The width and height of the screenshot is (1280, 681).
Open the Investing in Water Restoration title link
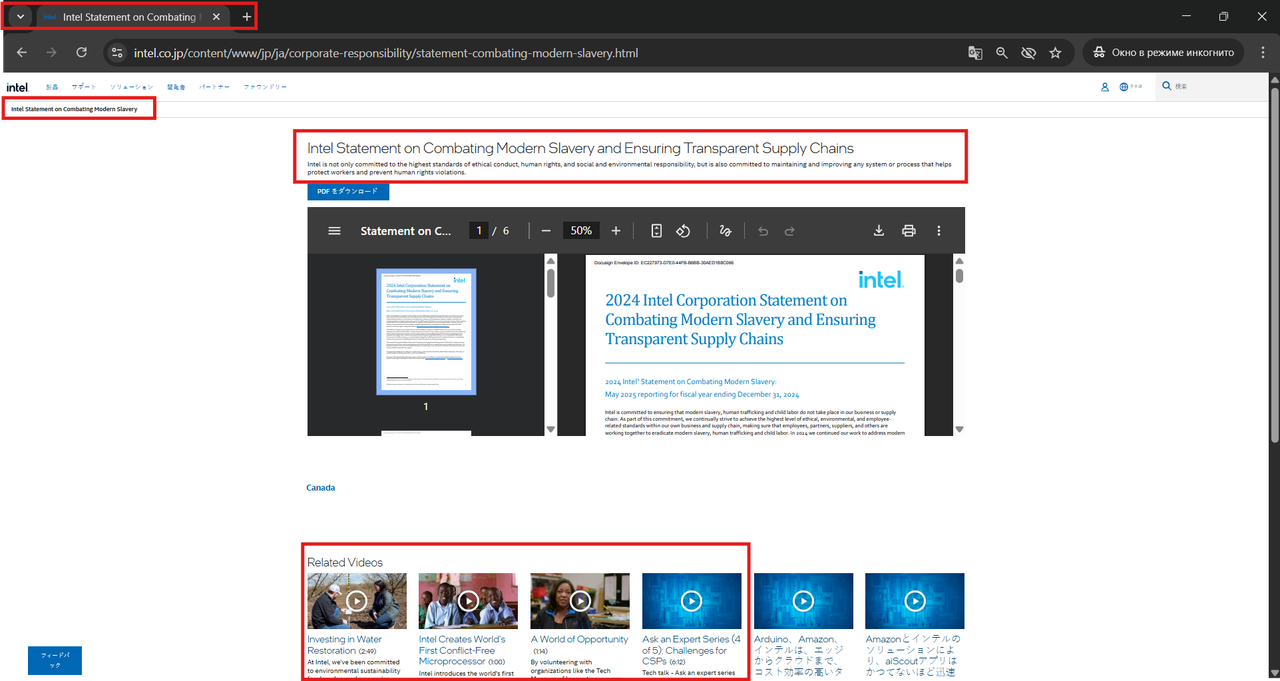coord(345,645)
